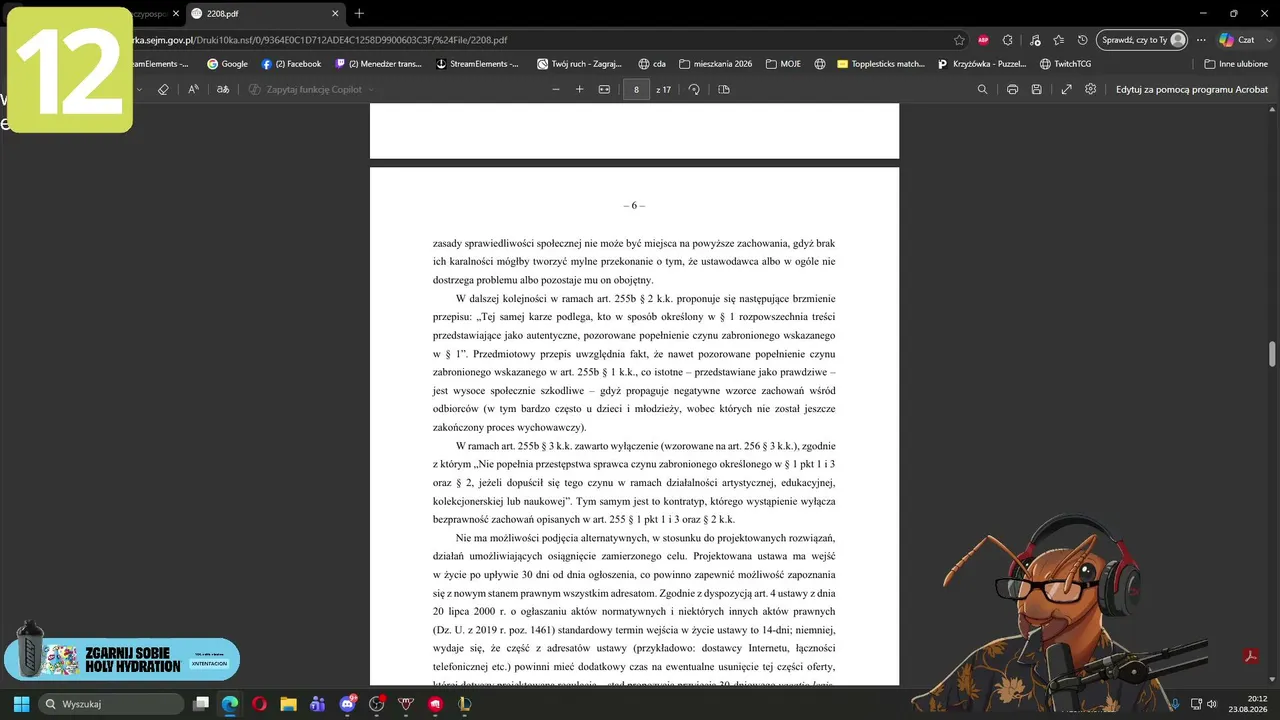Open a new browser tab
1280x720 pixels.
(359, 13)
